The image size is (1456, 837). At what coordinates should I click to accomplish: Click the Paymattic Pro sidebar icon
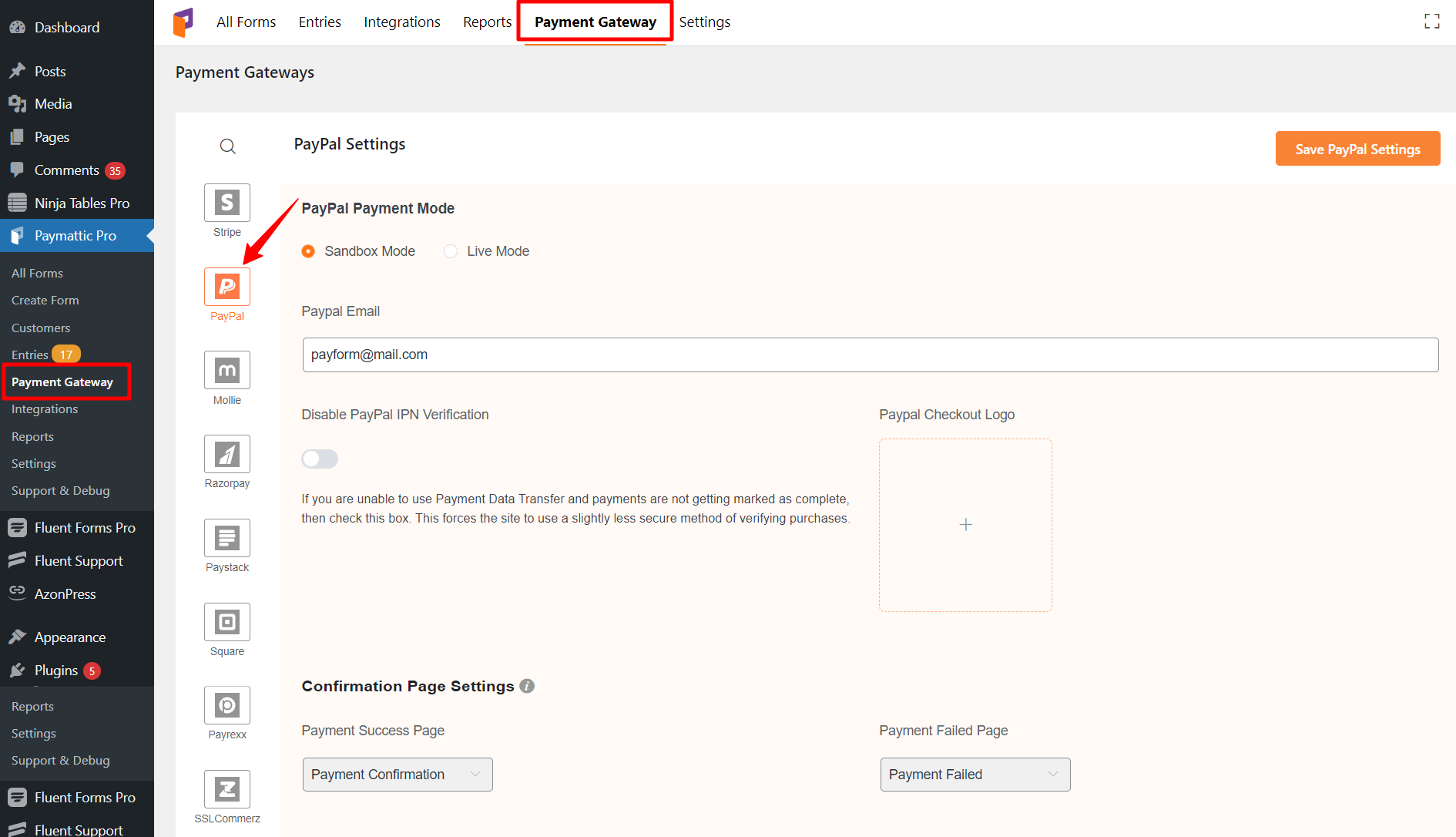coord(17,236)
